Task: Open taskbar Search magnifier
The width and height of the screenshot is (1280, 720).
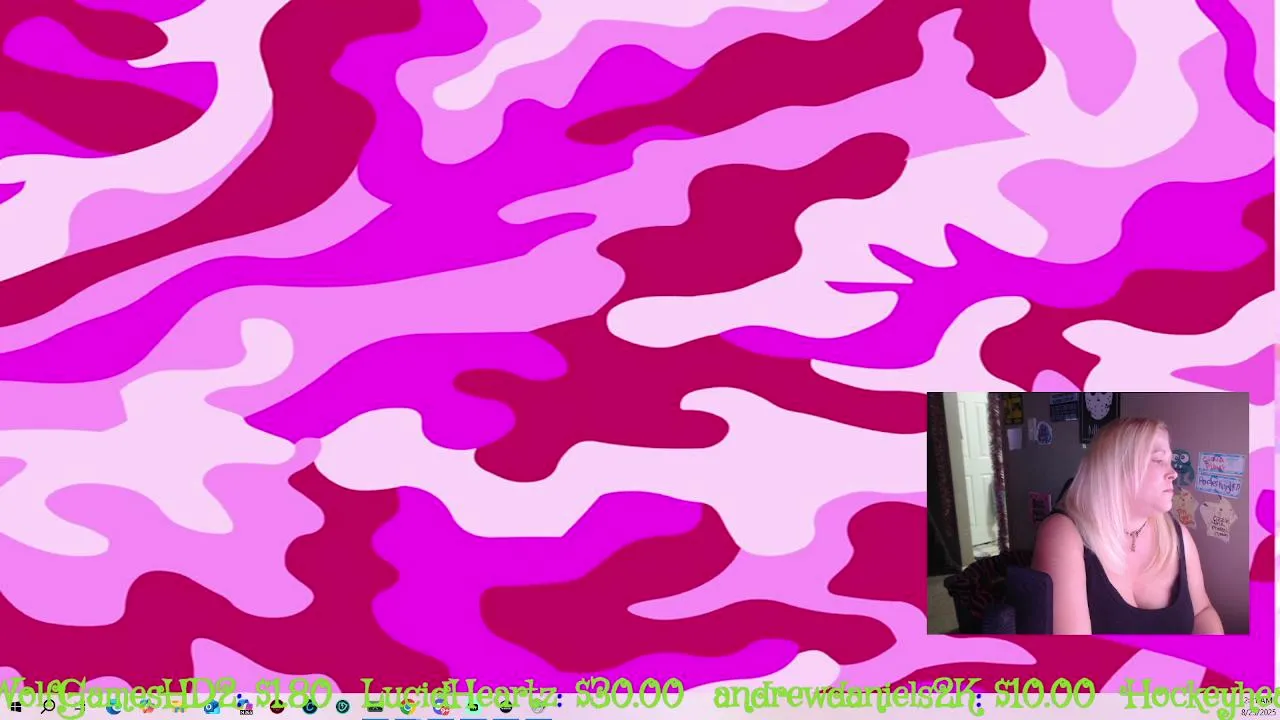Action: pyautogui.click(x=48, y=707)
